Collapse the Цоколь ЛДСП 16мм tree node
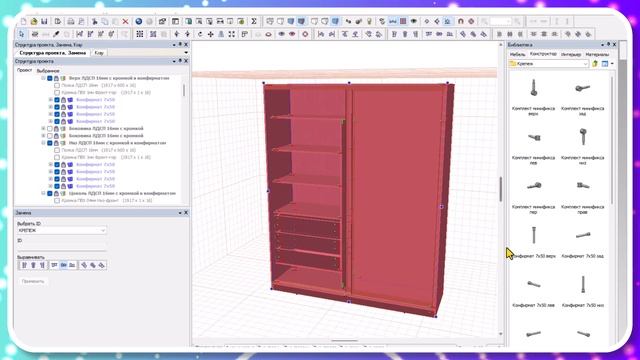 [x=43, y=193]
